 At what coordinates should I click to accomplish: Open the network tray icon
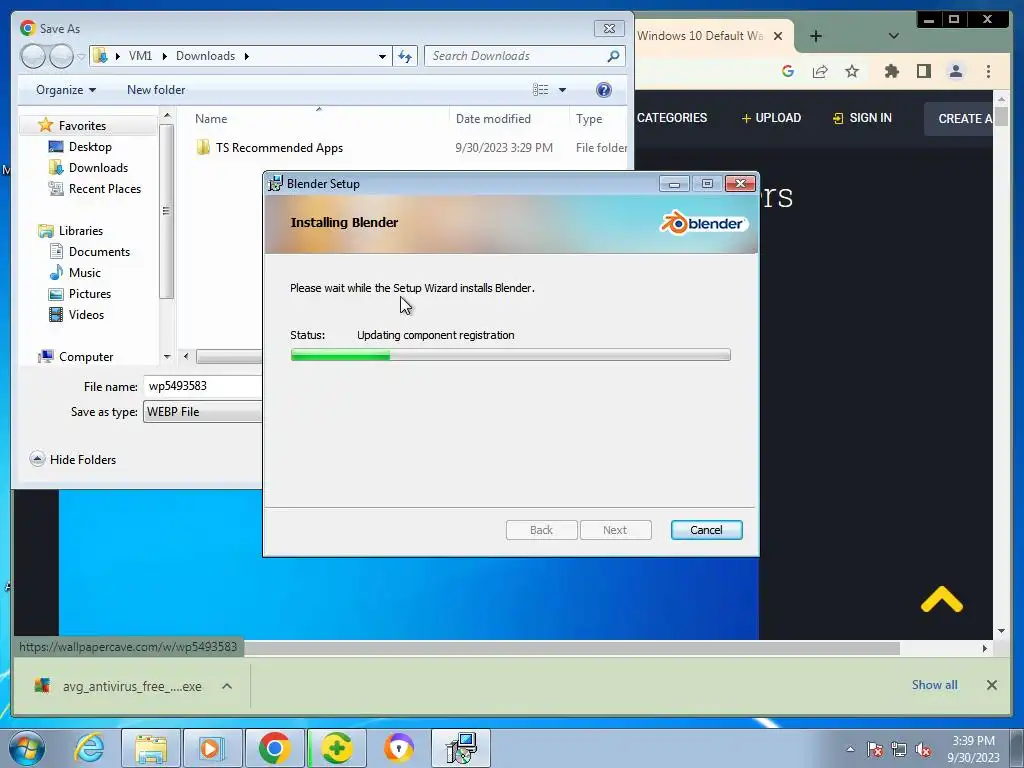pos(899,749)
